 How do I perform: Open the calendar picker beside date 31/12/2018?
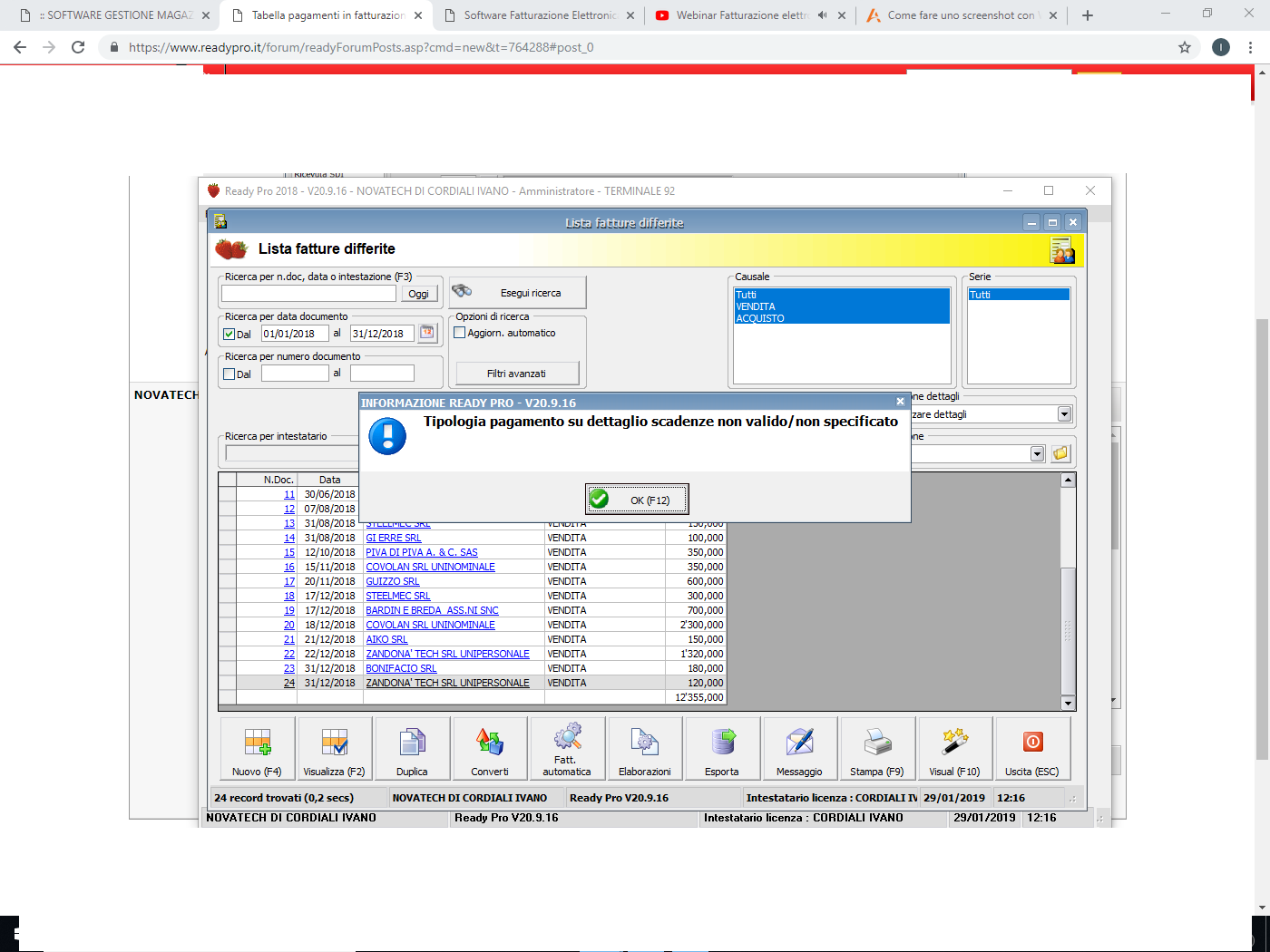pos(427,333)
